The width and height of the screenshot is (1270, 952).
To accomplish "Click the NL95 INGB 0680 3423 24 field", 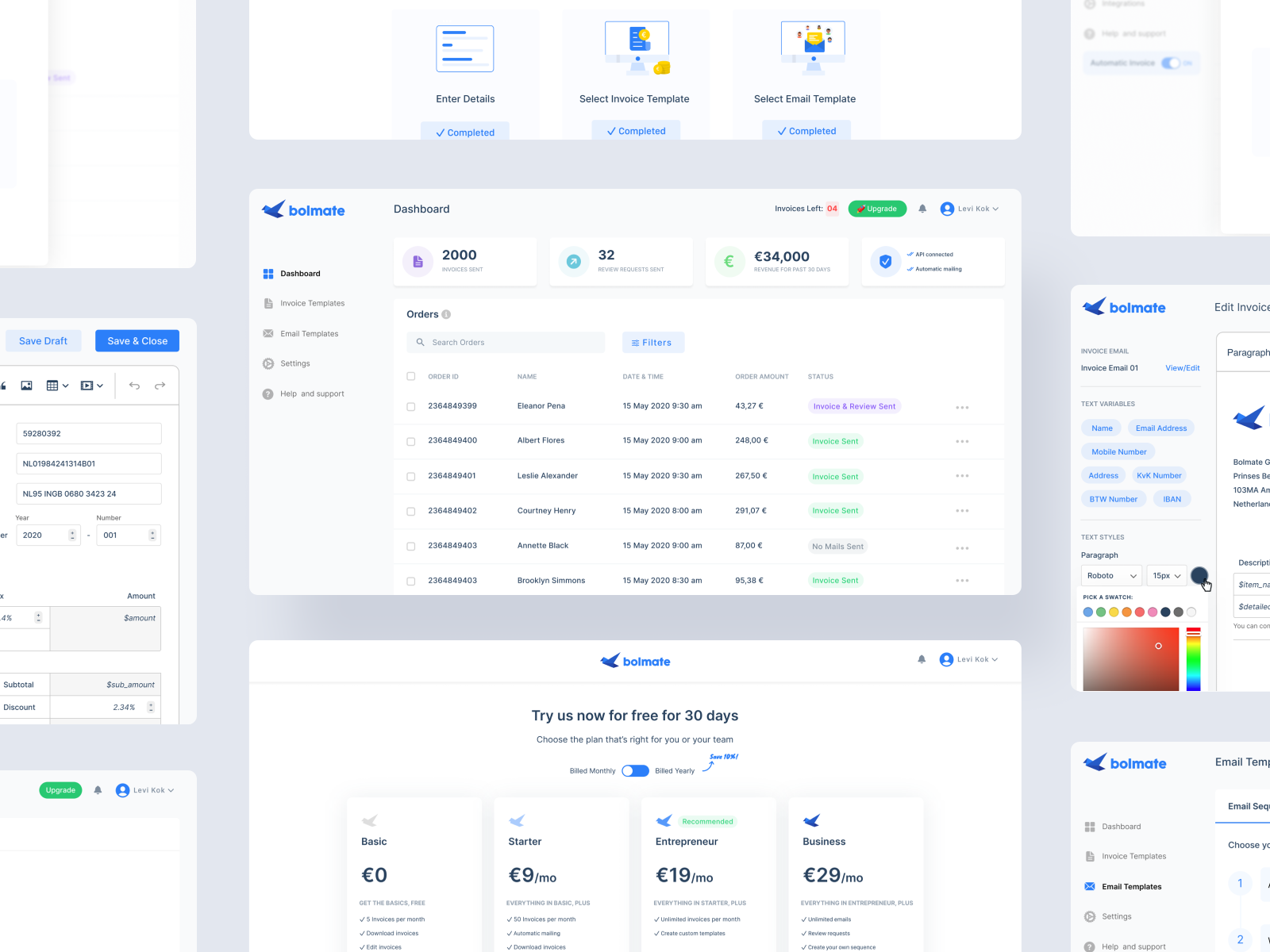I will tap(89, 493).
